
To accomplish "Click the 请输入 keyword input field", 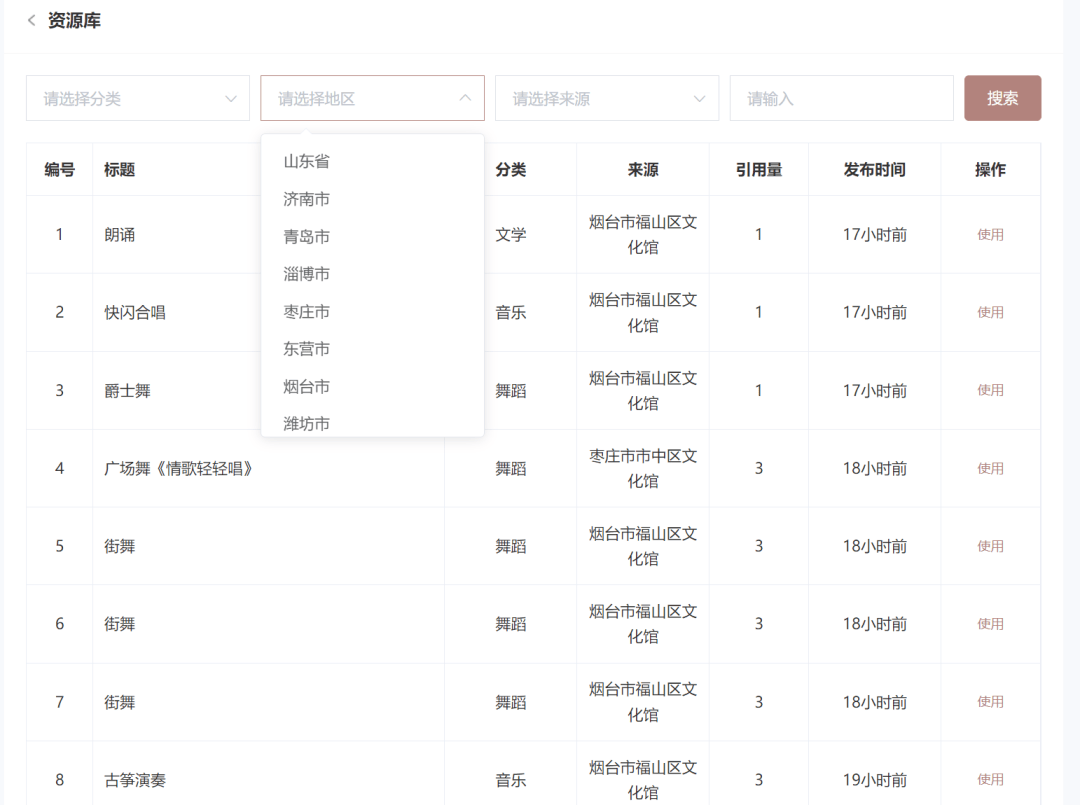I will point(840,99).
